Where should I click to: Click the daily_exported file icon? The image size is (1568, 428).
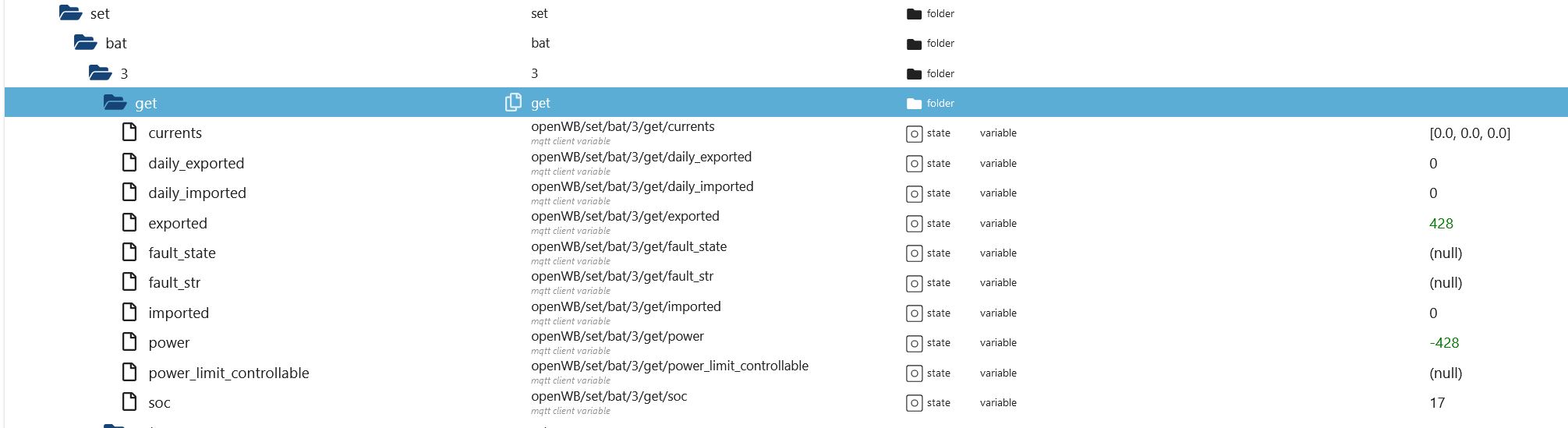point(129,162)
